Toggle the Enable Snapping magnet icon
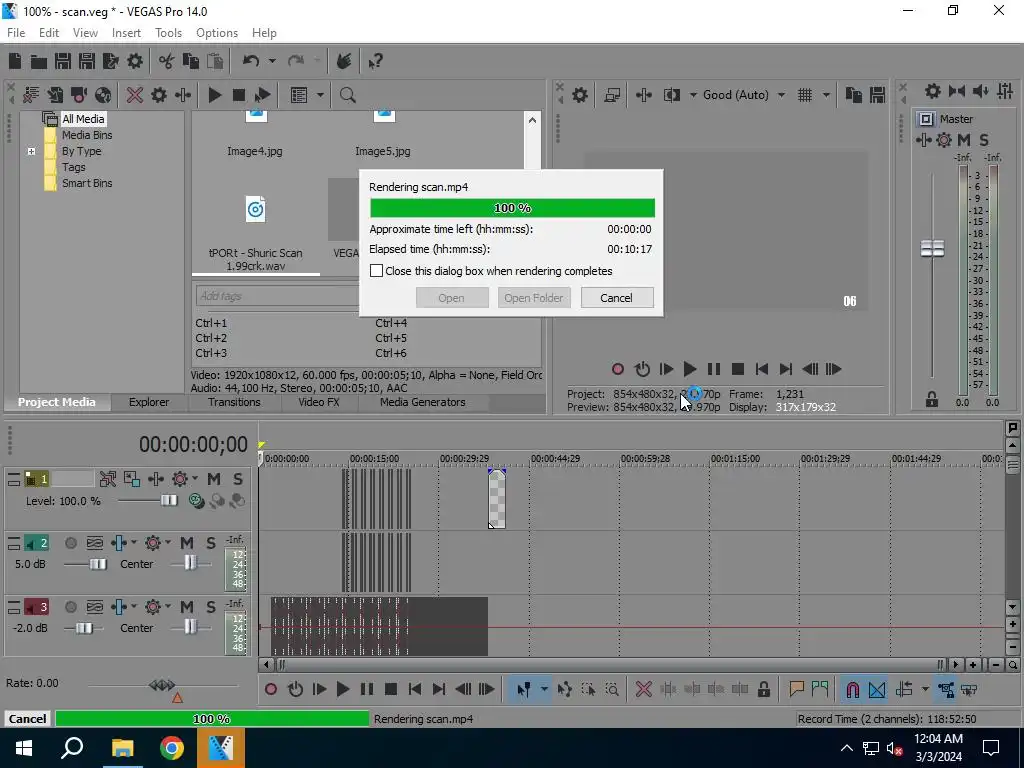Image resolution: width=1024 pixels, height=768 pixels. click(x=852, y=689)
